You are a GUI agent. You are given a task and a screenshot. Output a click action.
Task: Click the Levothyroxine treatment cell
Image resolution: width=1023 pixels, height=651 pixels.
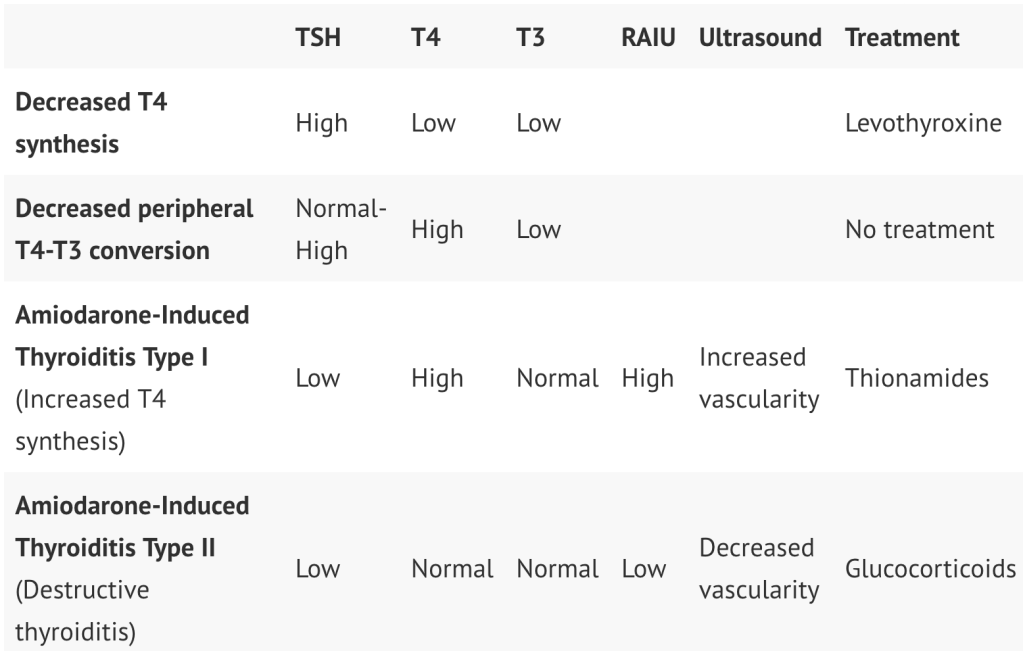923,123
